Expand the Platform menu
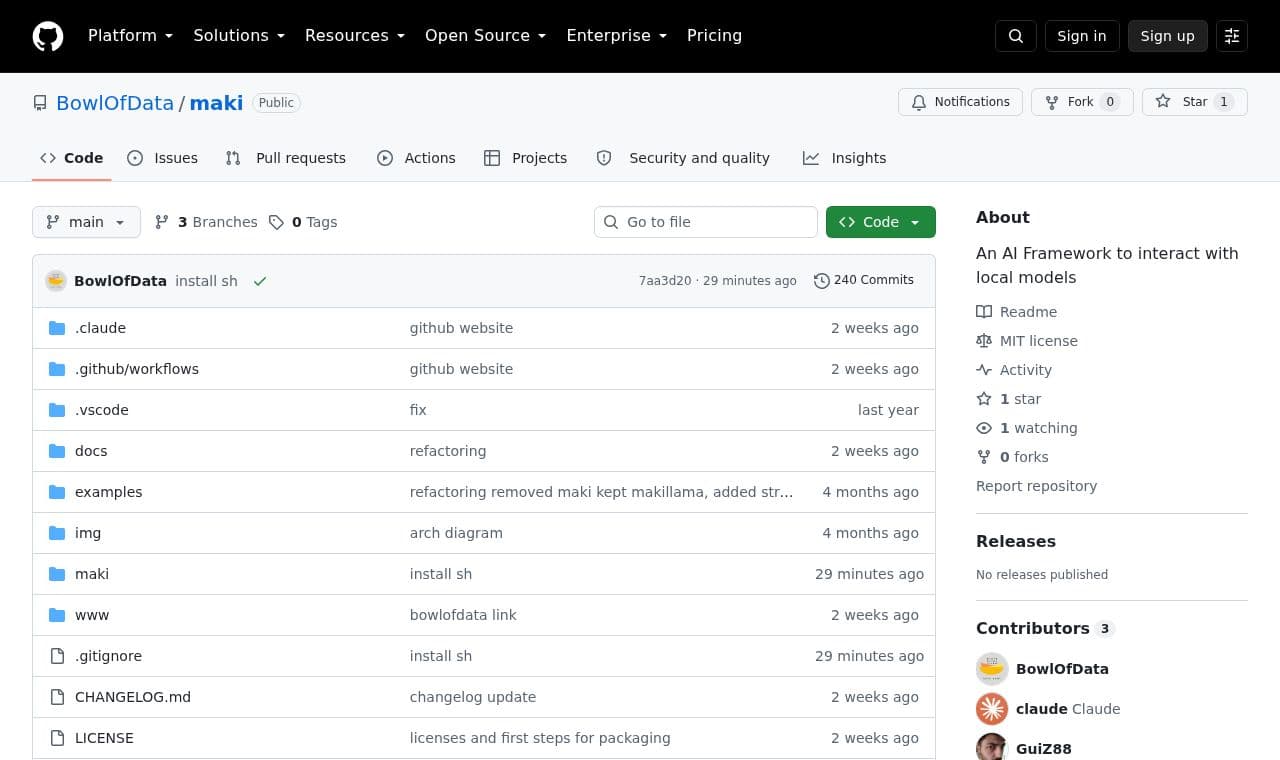The height and width of the screenshot is (760, 1280). [130, 36]
